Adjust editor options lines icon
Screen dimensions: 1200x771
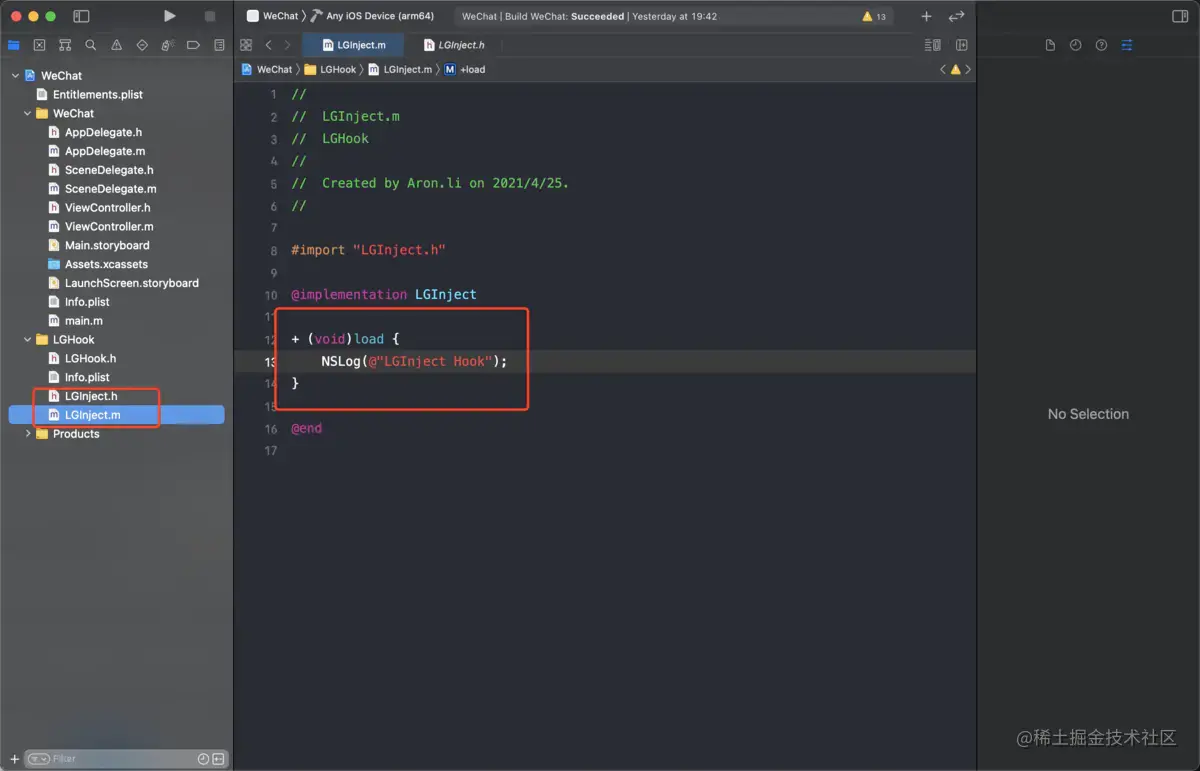point(932,45)
